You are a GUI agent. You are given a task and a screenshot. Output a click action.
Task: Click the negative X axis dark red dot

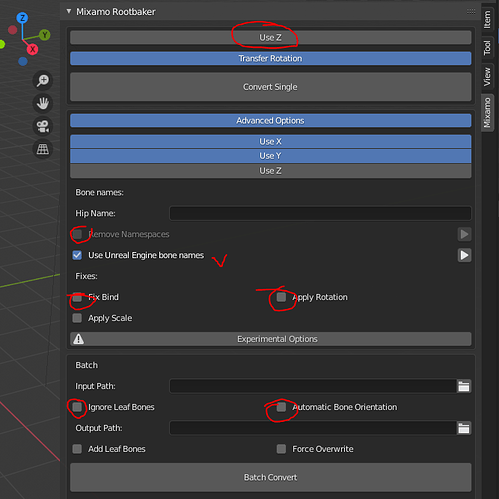(x=13, y=30)
